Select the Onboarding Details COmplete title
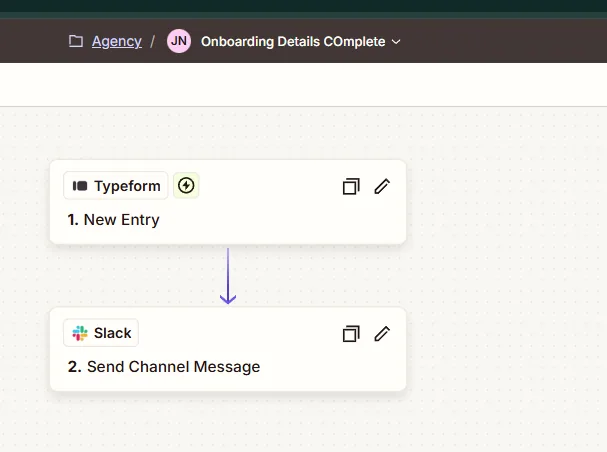The width and height of the screenshot is (607, 452). [x=293, y=41]
